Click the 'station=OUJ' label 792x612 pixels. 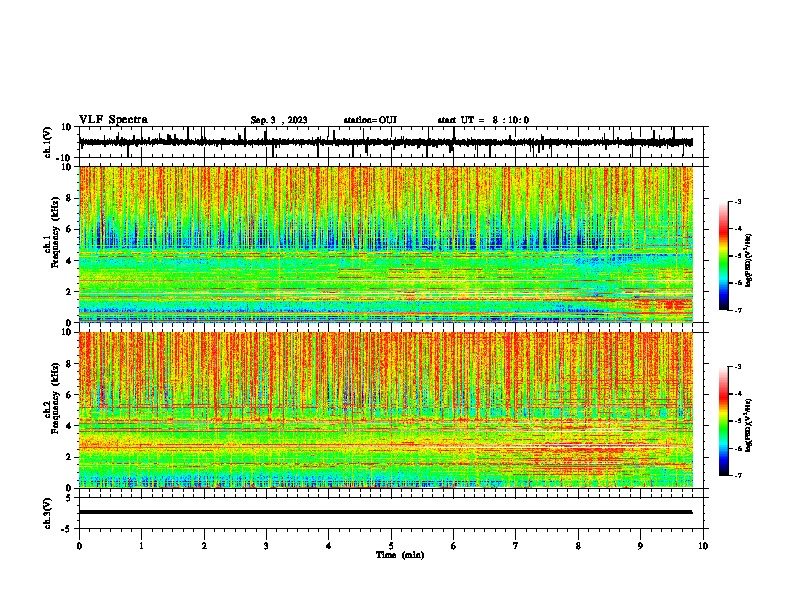[x=370, y=120]
